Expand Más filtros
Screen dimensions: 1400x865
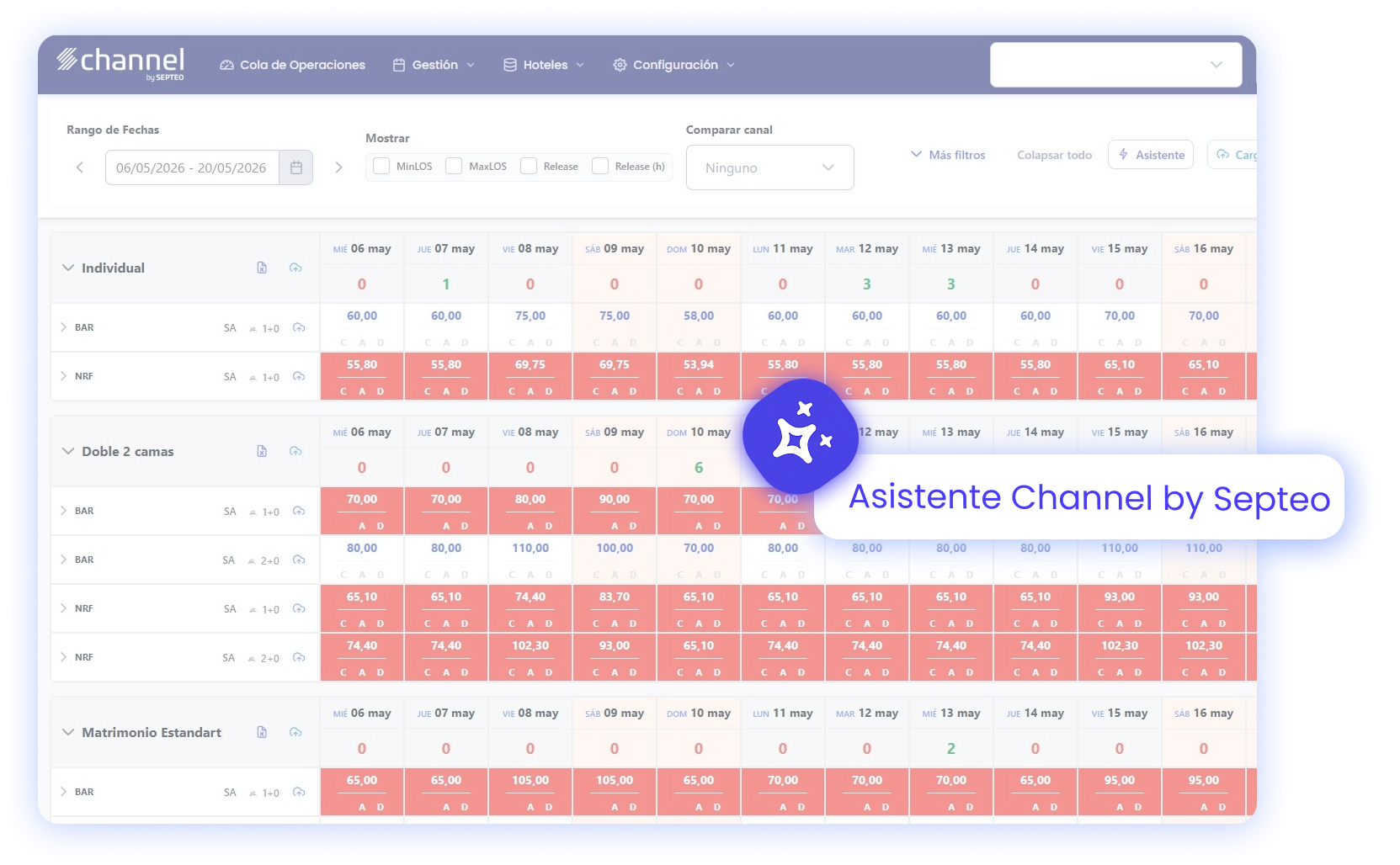948,155
